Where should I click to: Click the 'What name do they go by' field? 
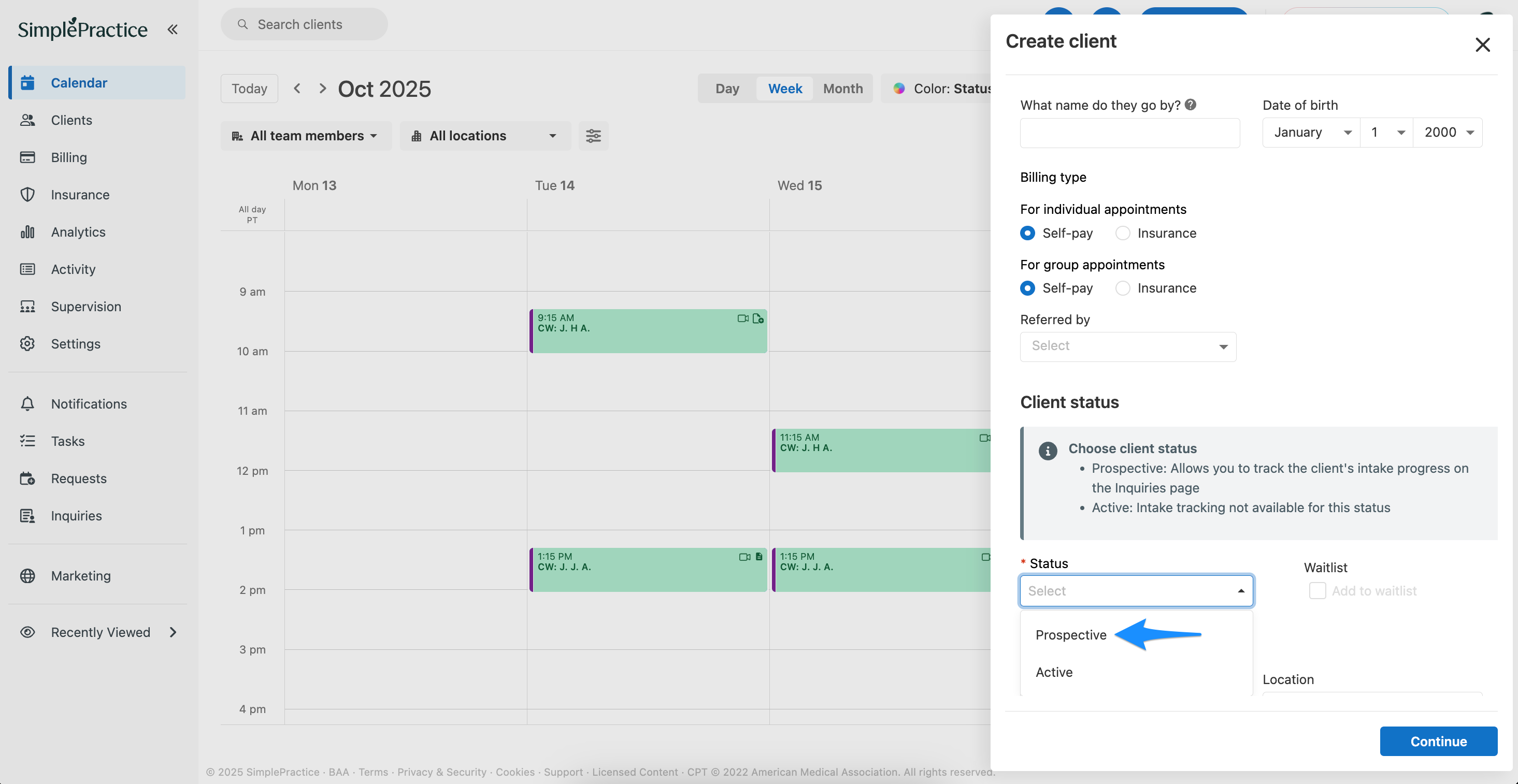(1129, 133)
